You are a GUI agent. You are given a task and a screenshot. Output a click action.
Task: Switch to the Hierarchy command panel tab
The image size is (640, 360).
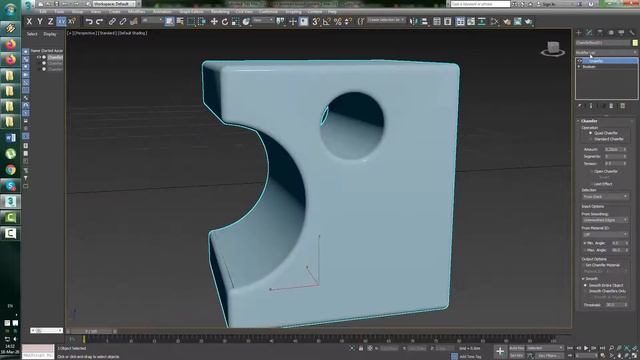coord(600,32)
